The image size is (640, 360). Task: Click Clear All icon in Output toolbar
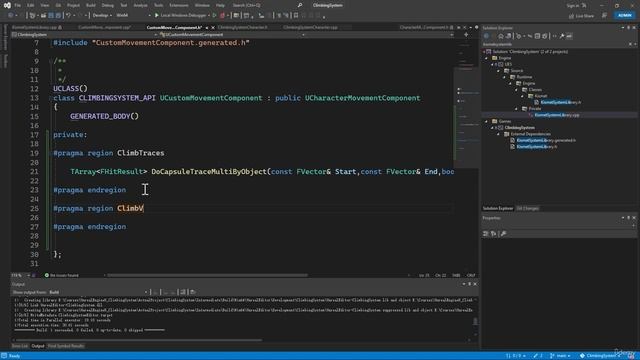click(182, 292)
